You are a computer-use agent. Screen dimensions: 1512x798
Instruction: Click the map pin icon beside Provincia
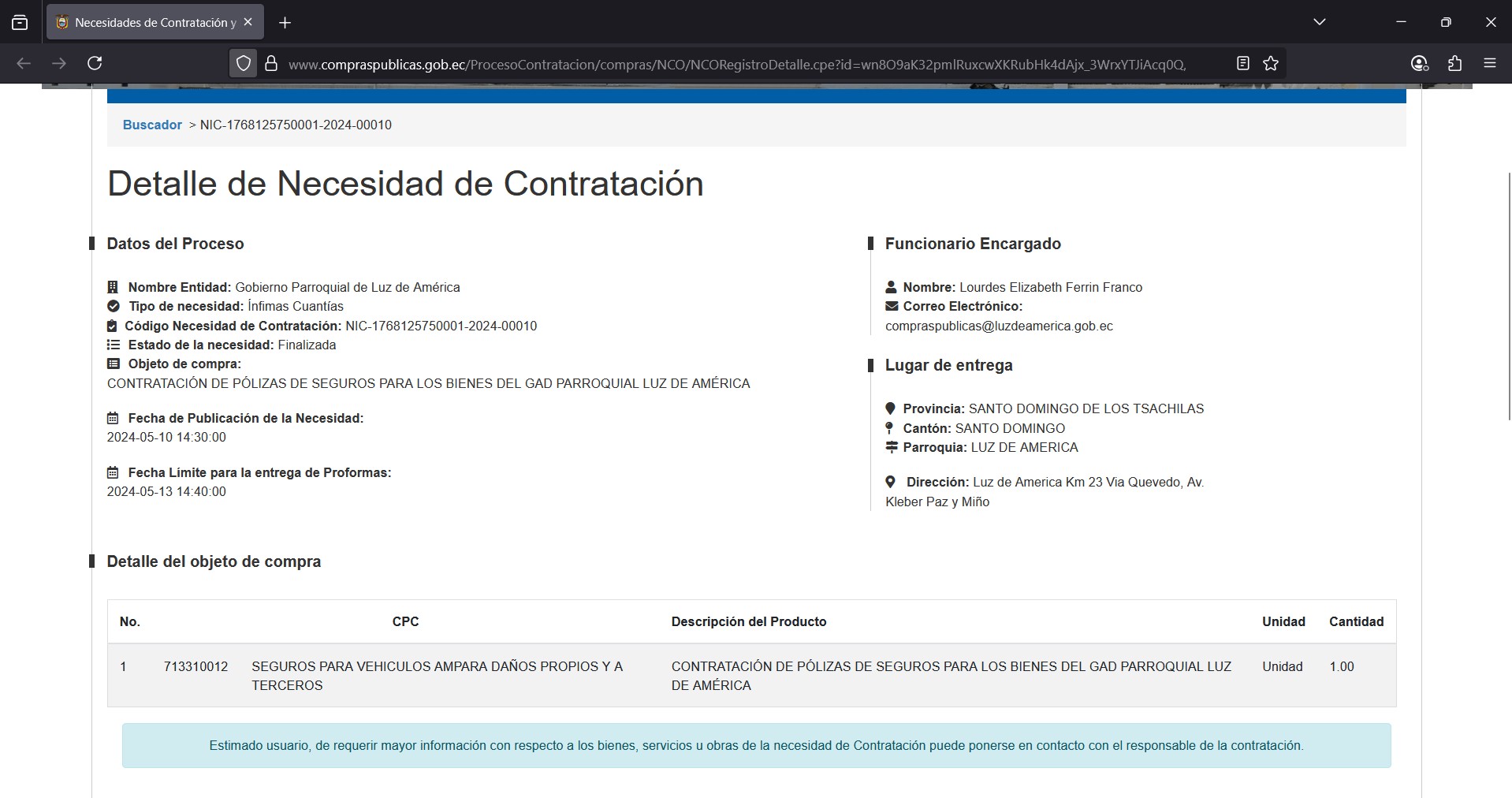(x=890, y=408)
